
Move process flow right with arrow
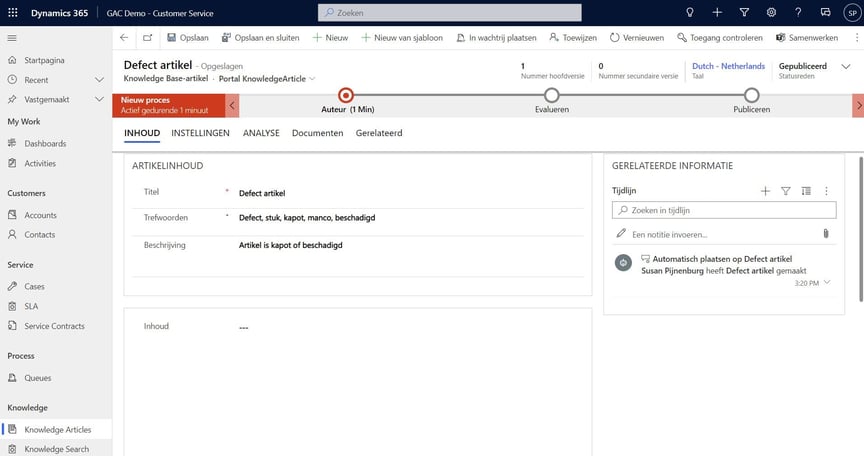(858, 105)
